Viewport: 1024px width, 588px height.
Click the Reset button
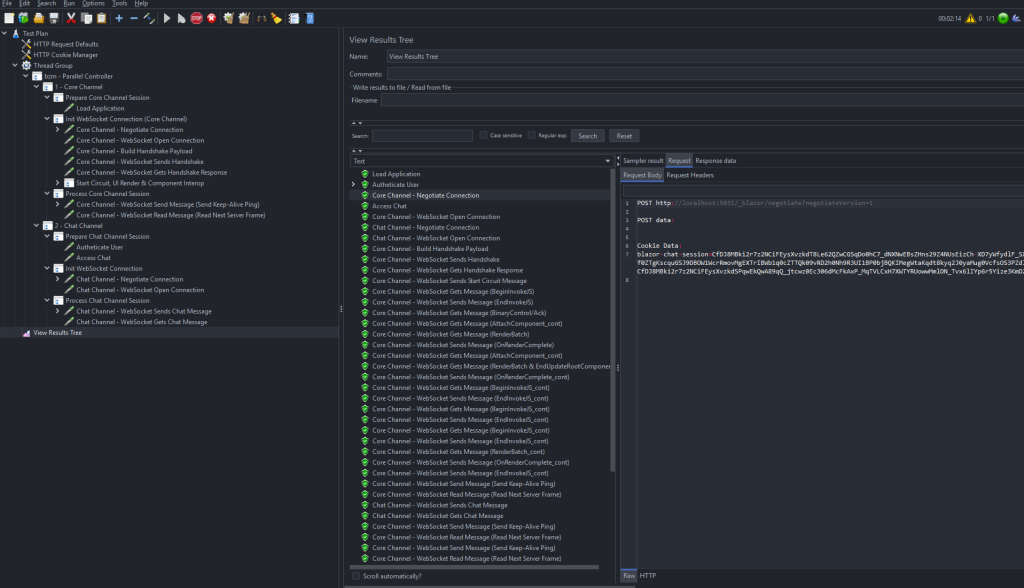[x=624, y=136]
